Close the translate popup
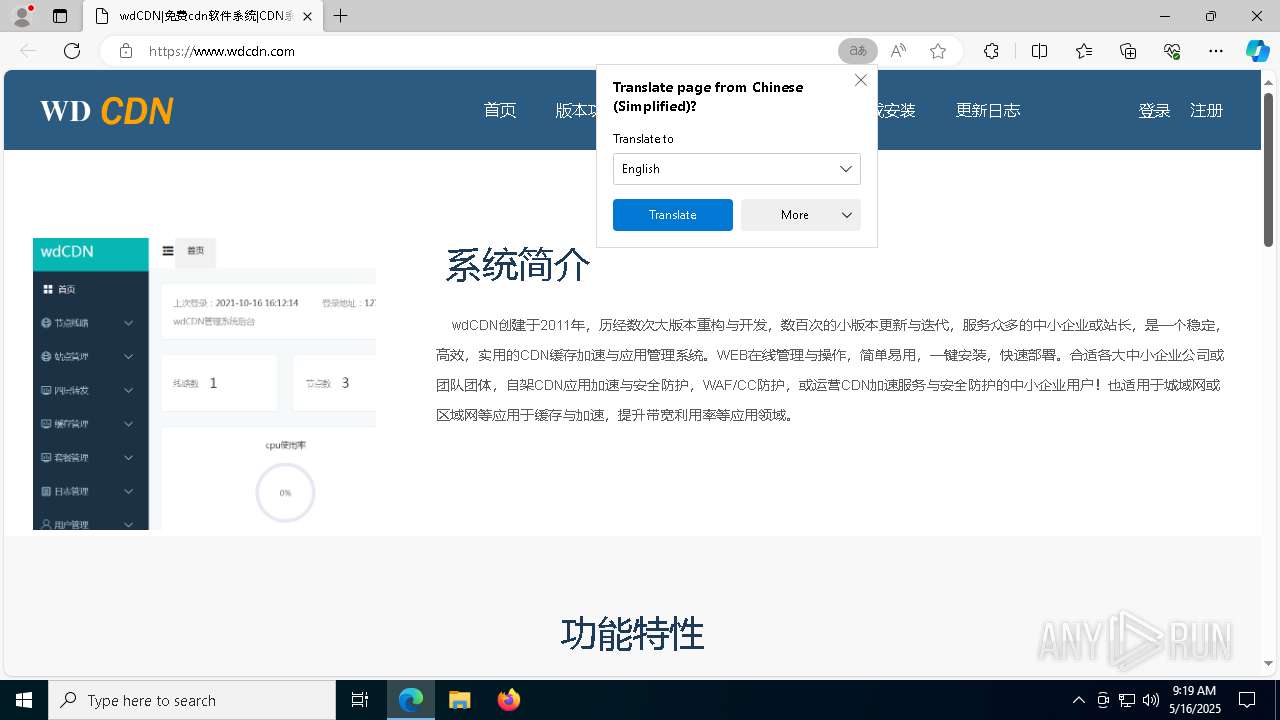Viewport: 1280px width, 720px height. point(860,80)
